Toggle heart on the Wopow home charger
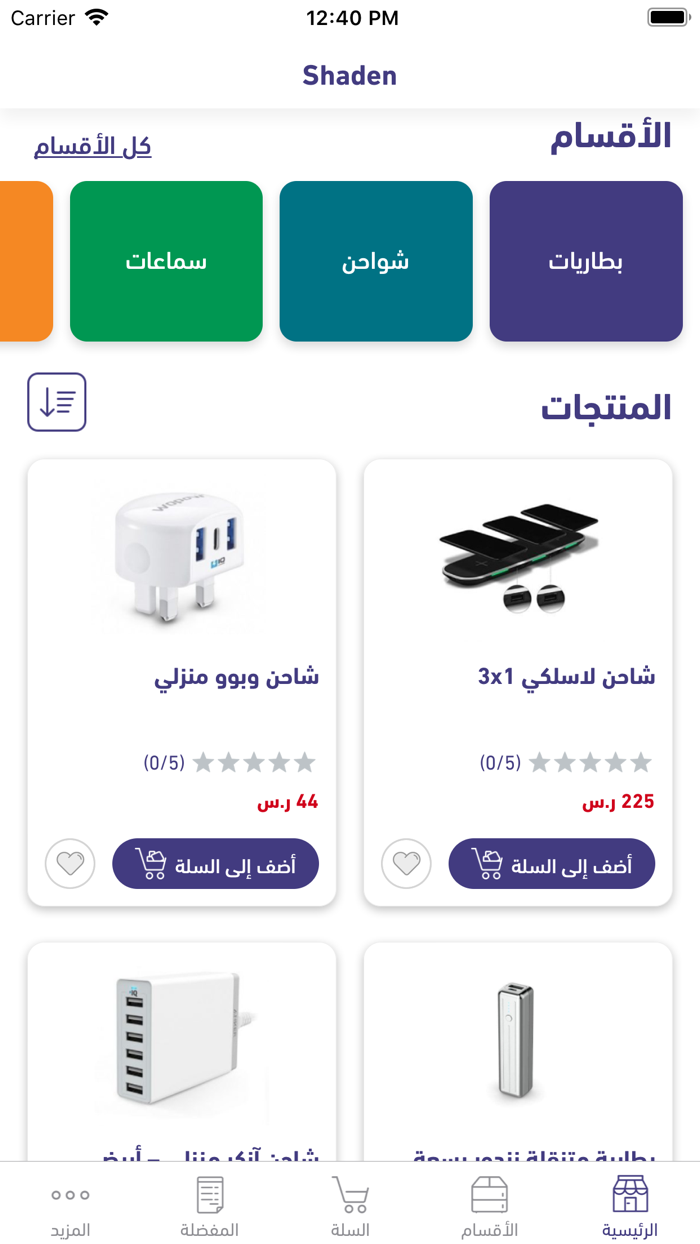Image resolution: width=700 pixels, height=1244 pixels. click(70, 864)
